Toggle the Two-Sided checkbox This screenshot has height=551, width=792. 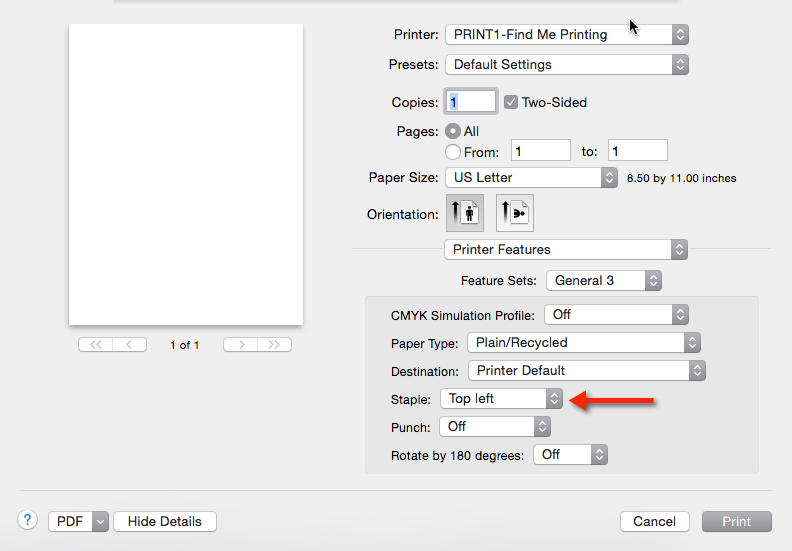click(511, 102)
